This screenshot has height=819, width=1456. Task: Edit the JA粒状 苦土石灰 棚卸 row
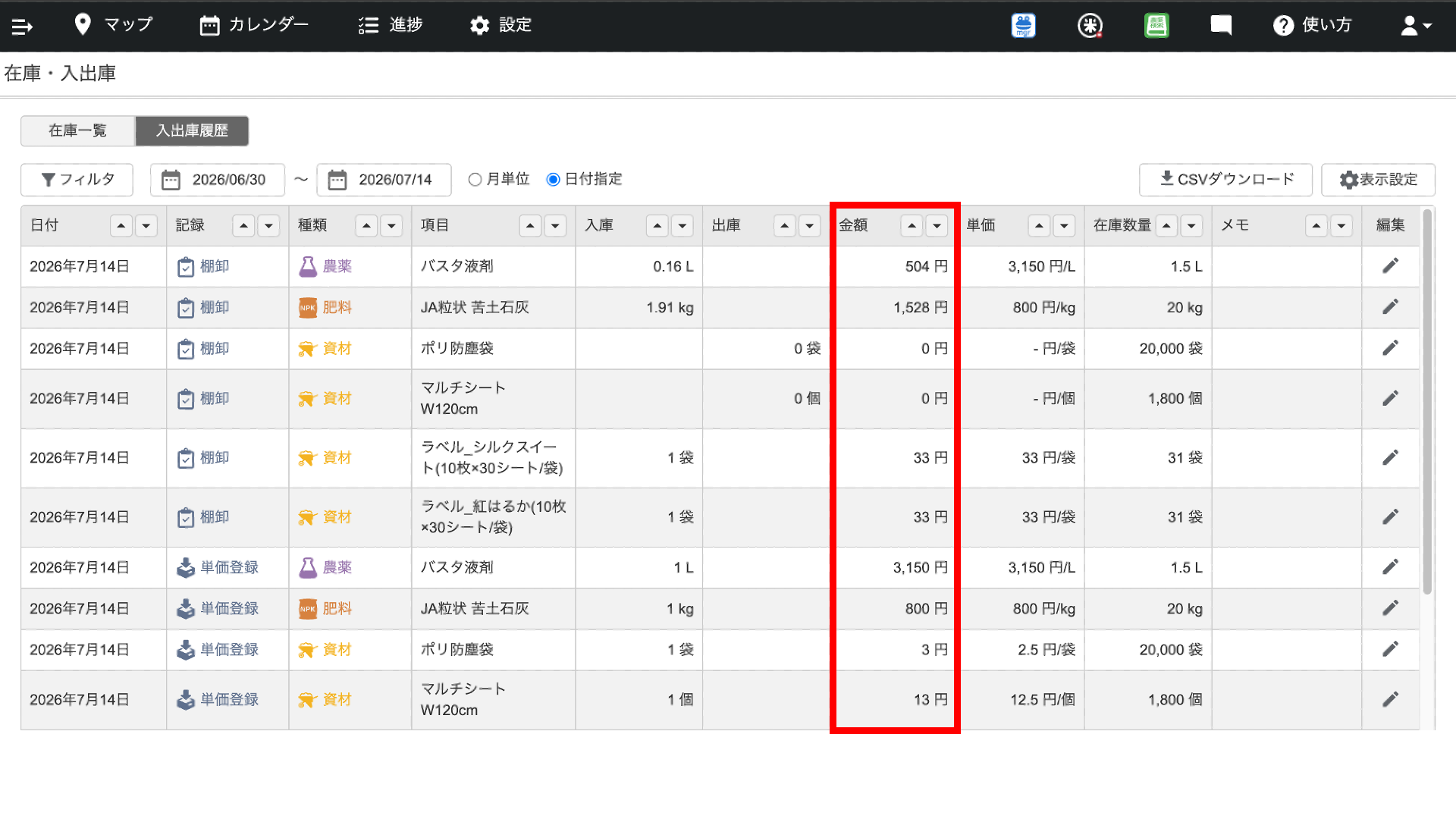1390,307
